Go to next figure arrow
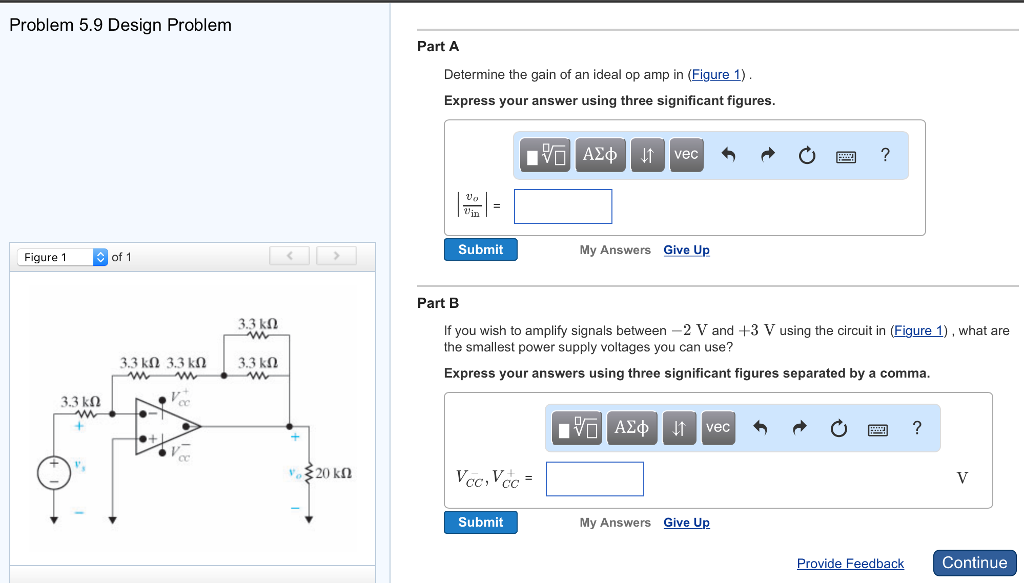 coord(336,256)
